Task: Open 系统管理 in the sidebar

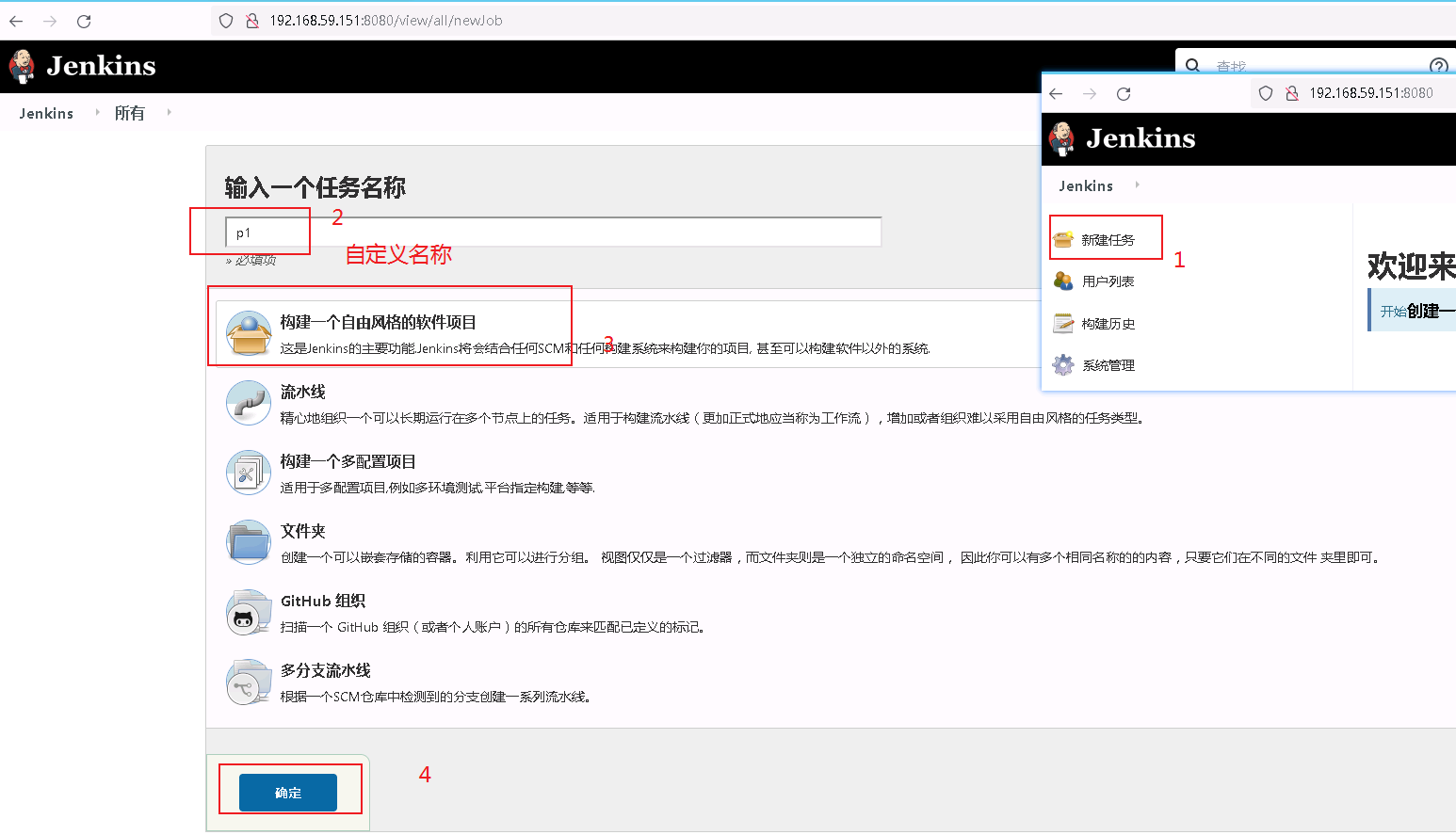Action: pos(1062,365)
